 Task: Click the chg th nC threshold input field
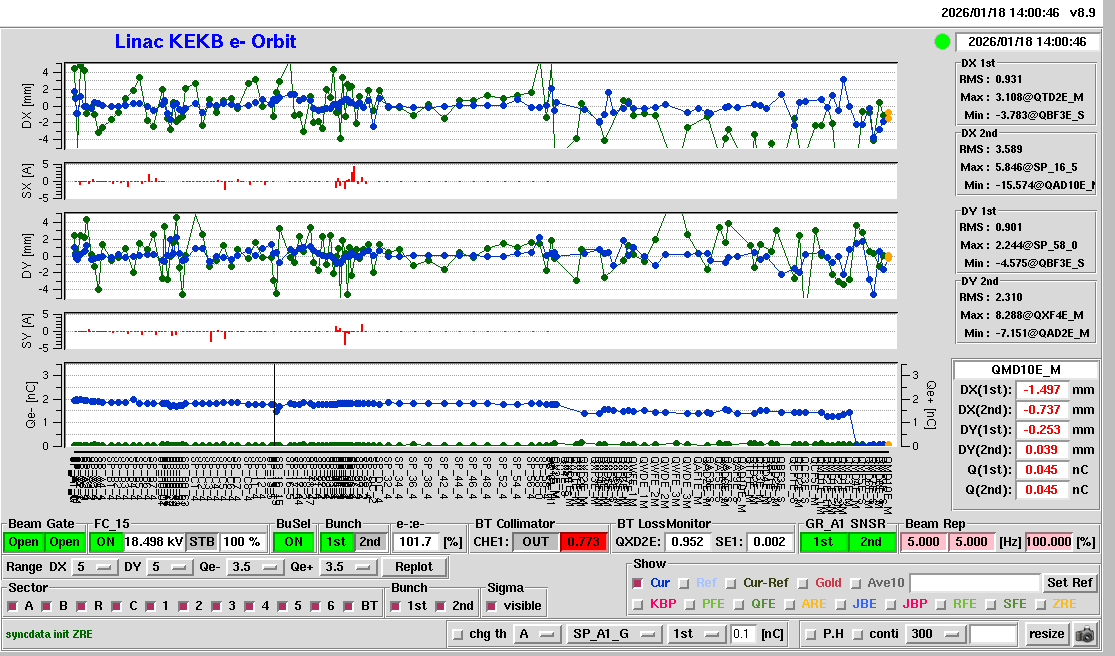pyautogui.click(x=743, y=634)
